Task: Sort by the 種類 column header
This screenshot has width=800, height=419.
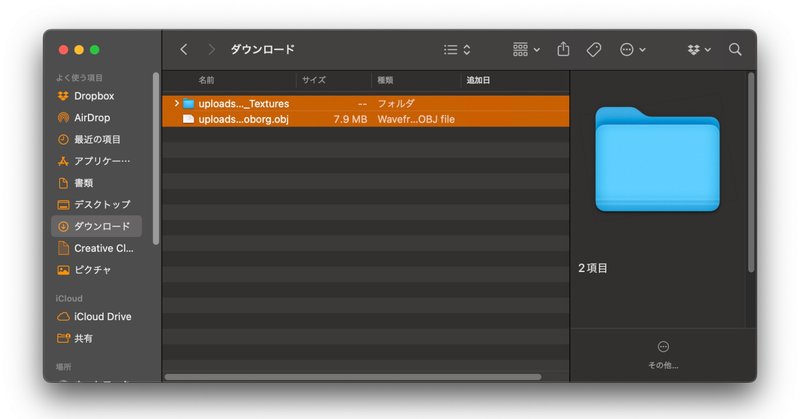Action: click(x=385, y=80)
